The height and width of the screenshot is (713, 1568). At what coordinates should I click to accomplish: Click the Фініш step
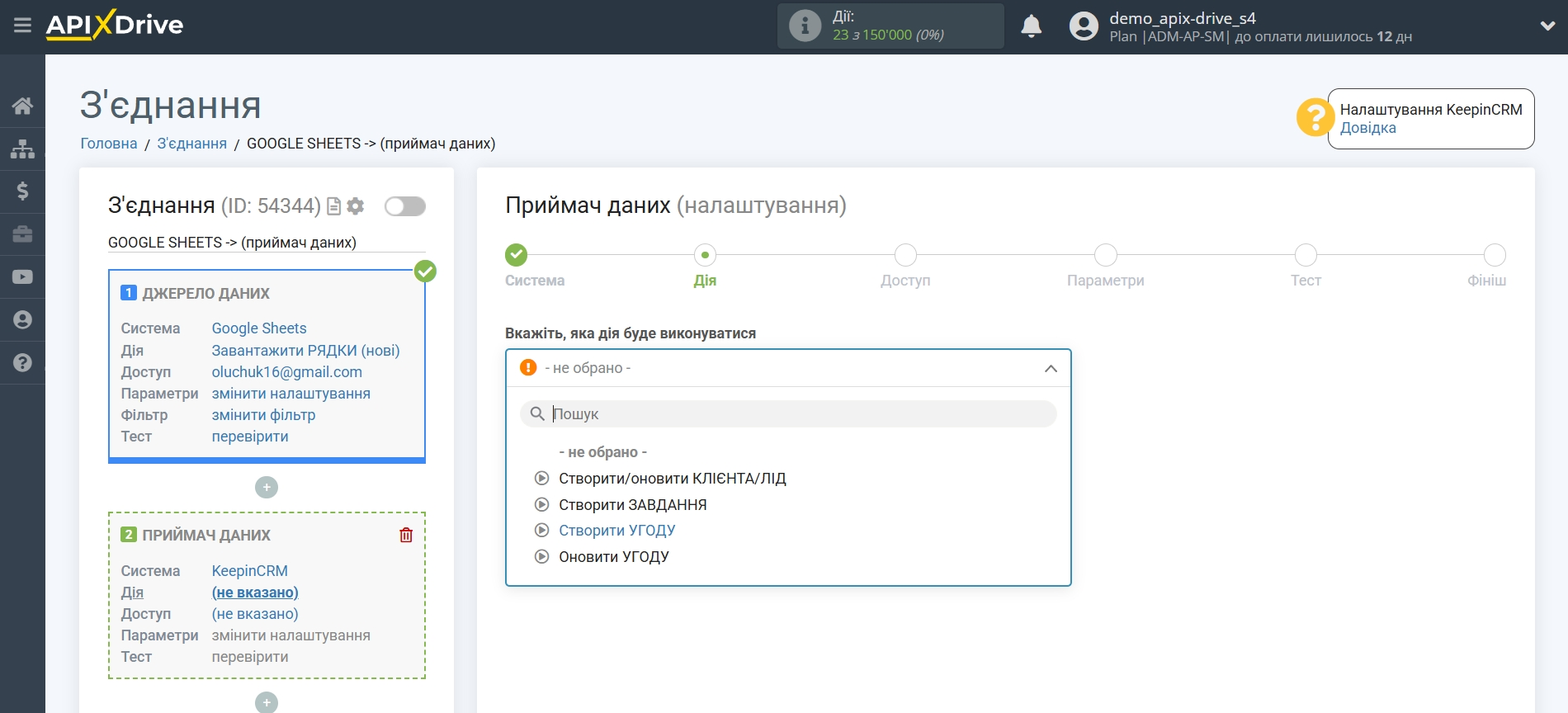pyautogui.click(x=1495, y=255)
